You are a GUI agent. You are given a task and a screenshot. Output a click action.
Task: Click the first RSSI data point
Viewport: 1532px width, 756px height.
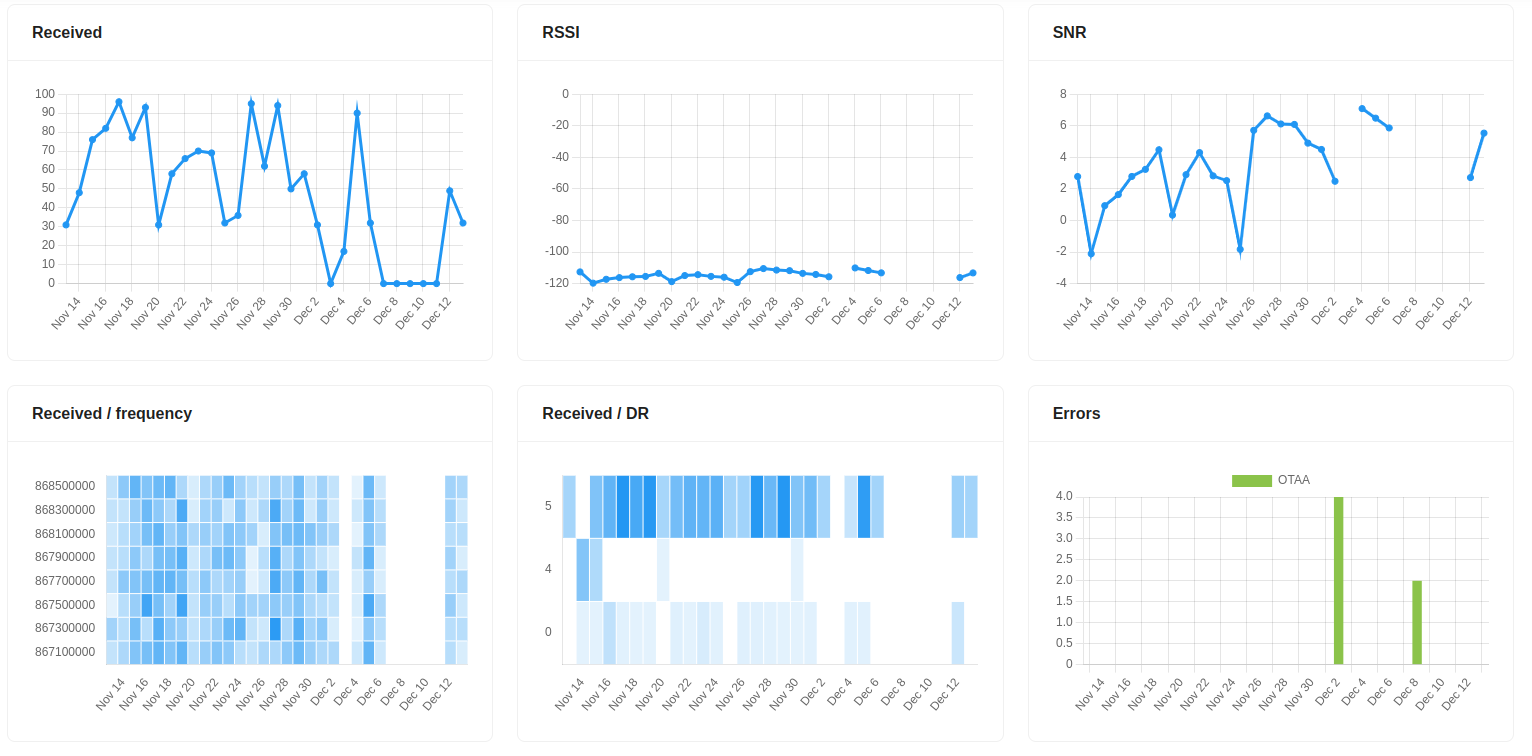coord(580,272)
